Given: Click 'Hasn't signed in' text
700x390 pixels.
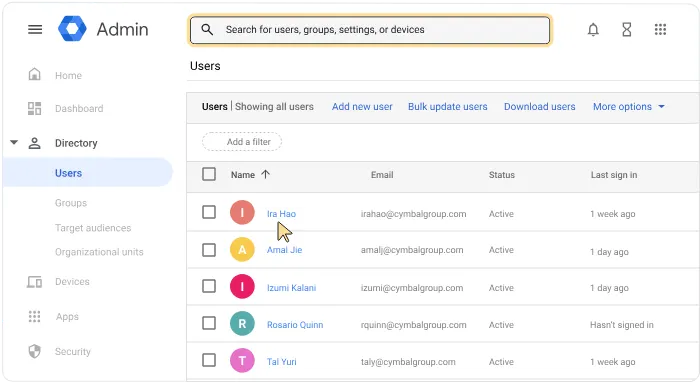Looking at the screenshot, I should [621, 325].
